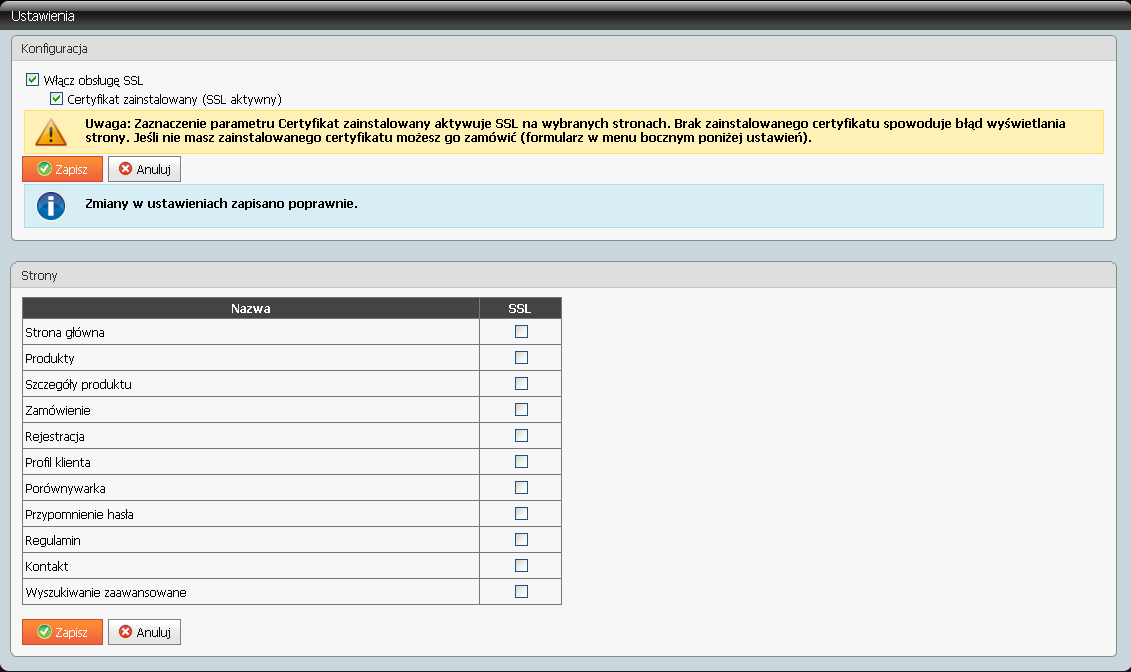This screenshot has height=672, width=1131.
Task: Select 'Regulamin' row name
Action: 53,540
